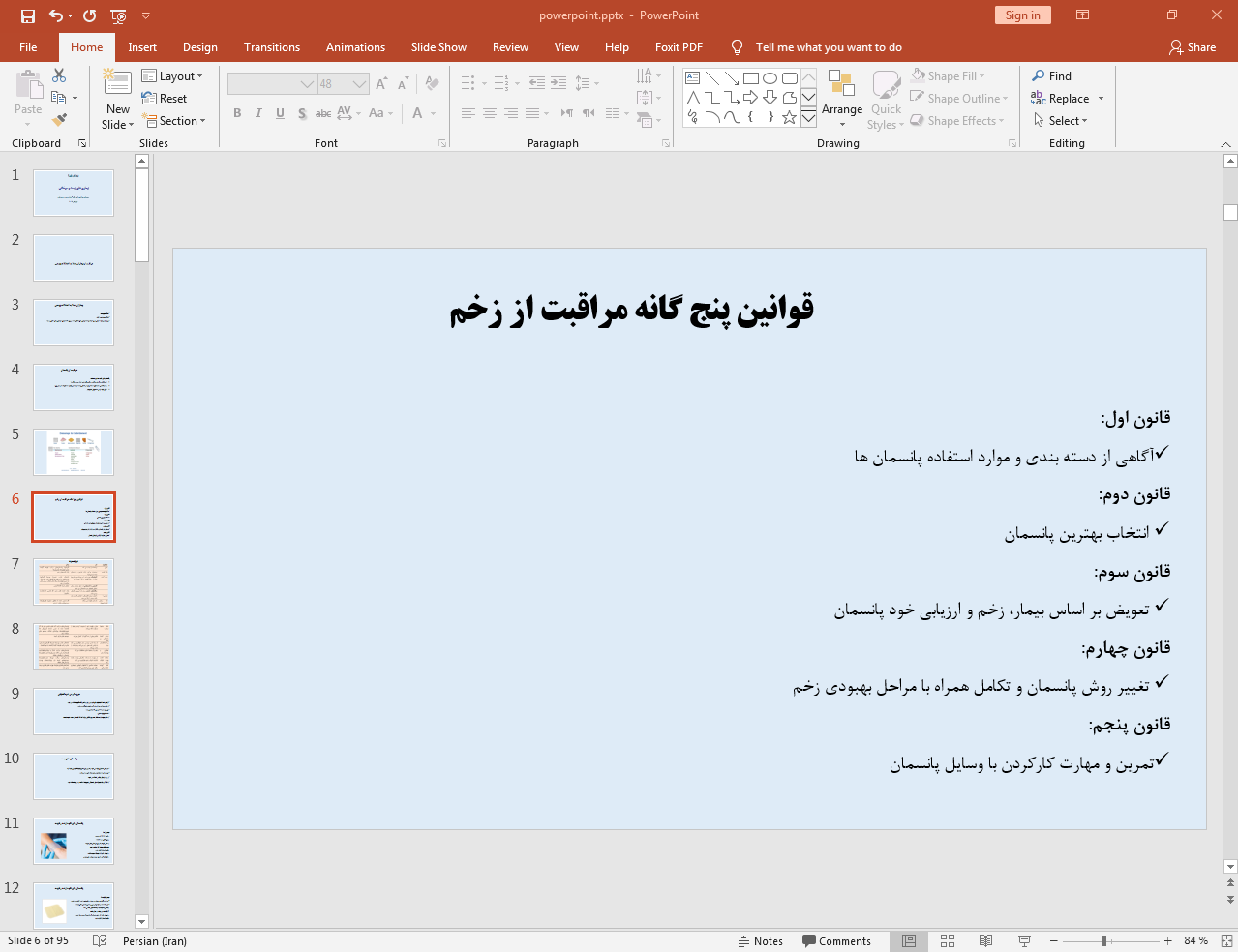Open the Transitions ribbon tab
The image size is (1238, 952).
click(271, 47)
